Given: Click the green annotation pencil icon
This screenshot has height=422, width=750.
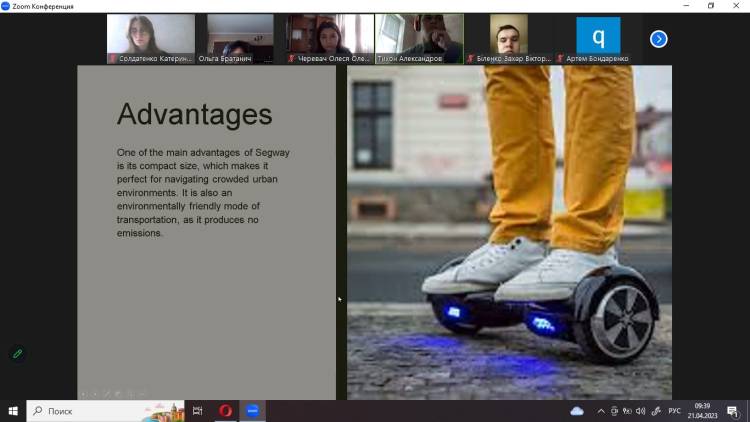Looking at the screenshot, I should [17, 353].
